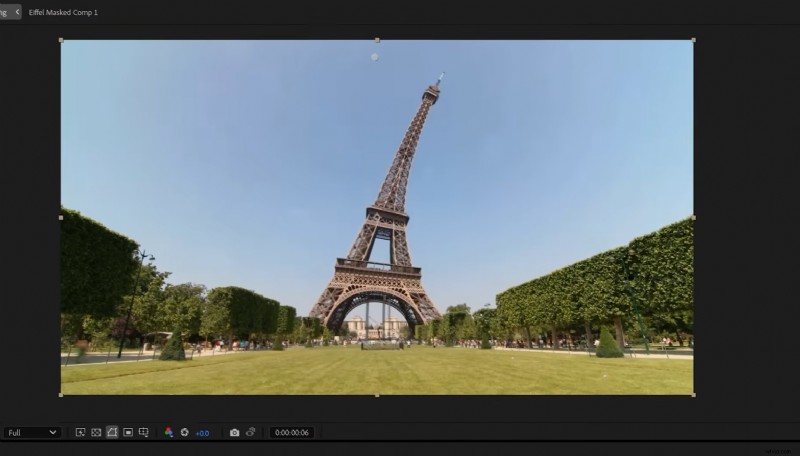Take a snapshot with camera icon
The width and height of the screenshot is (800, 456).
[234, 433]
